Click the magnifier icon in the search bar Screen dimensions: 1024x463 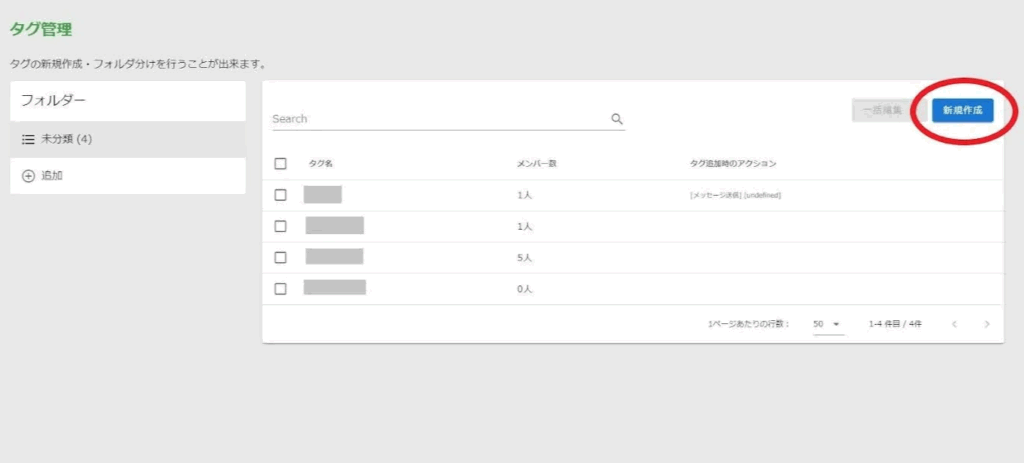pos(617,119)
